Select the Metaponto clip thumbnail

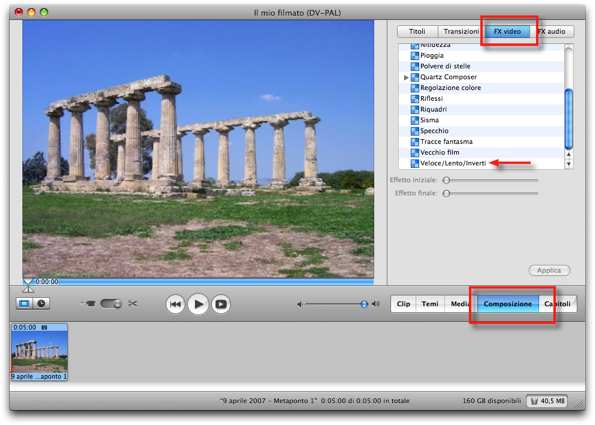click(x=39, y=352)
